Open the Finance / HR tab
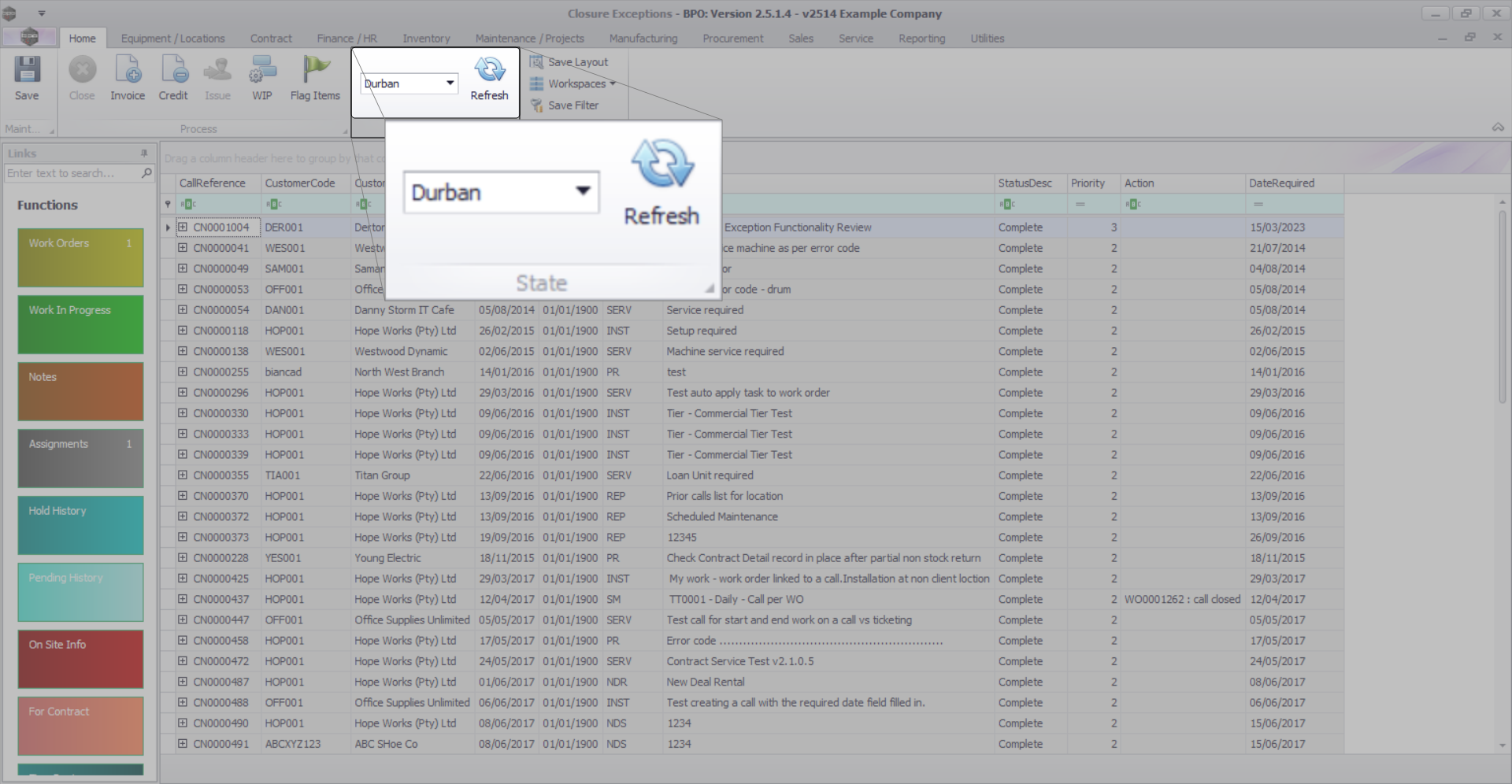The image size is (1512, 784). click(x=346, y=38)
